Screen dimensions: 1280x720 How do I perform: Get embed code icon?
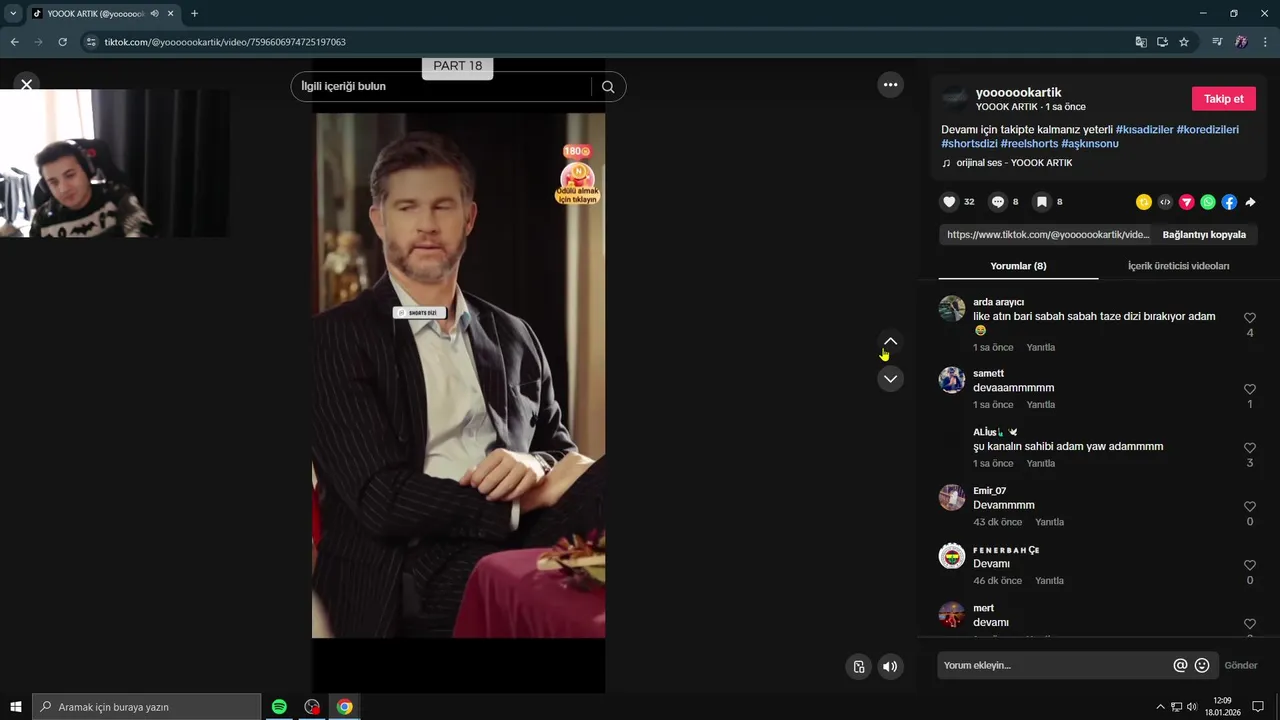[1165, 202]
